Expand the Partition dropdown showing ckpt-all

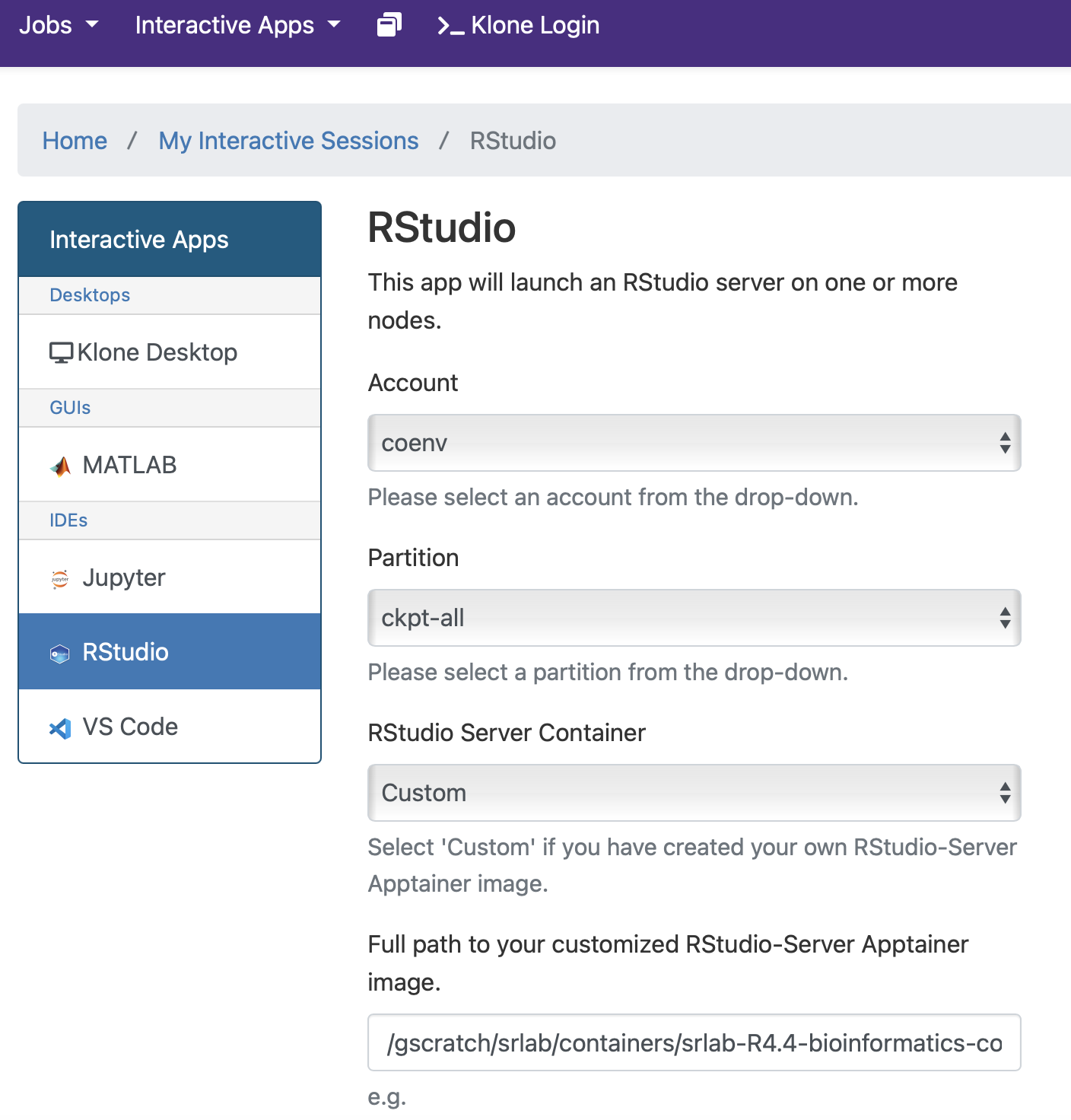694,618
